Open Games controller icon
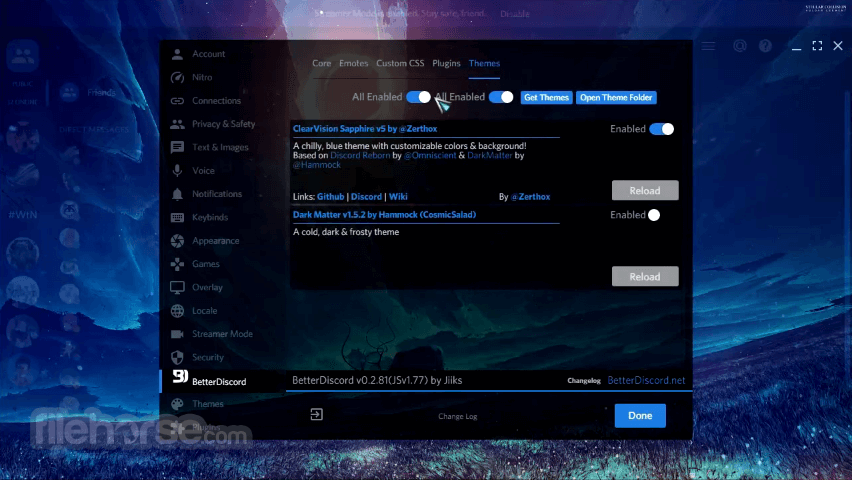The height and width of the screenshot is (480, 852). pyautogui.click(x=177, y=264)
